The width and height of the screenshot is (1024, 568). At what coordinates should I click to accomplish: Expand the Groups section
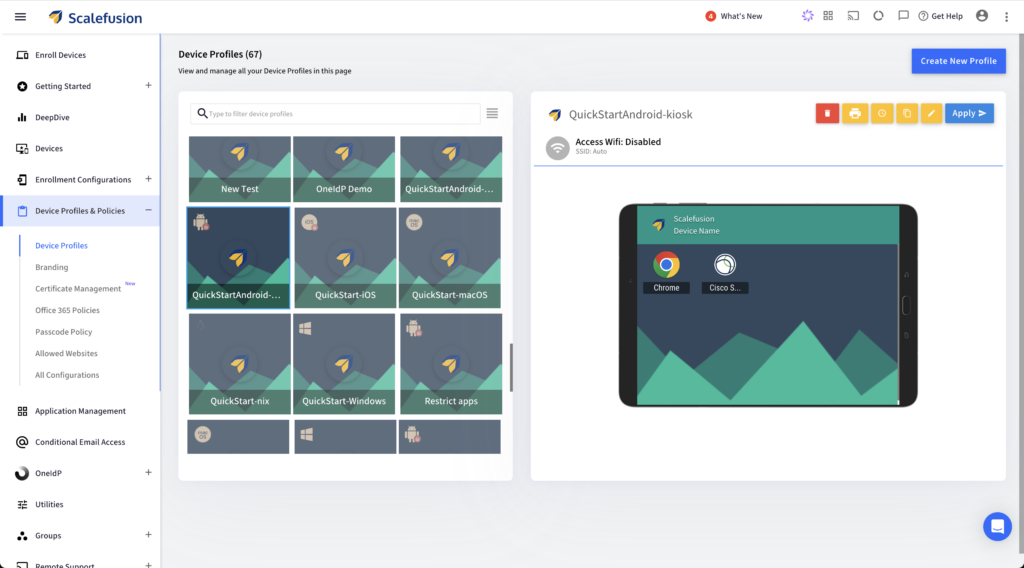pyautogui.click(x=148, y=535)
